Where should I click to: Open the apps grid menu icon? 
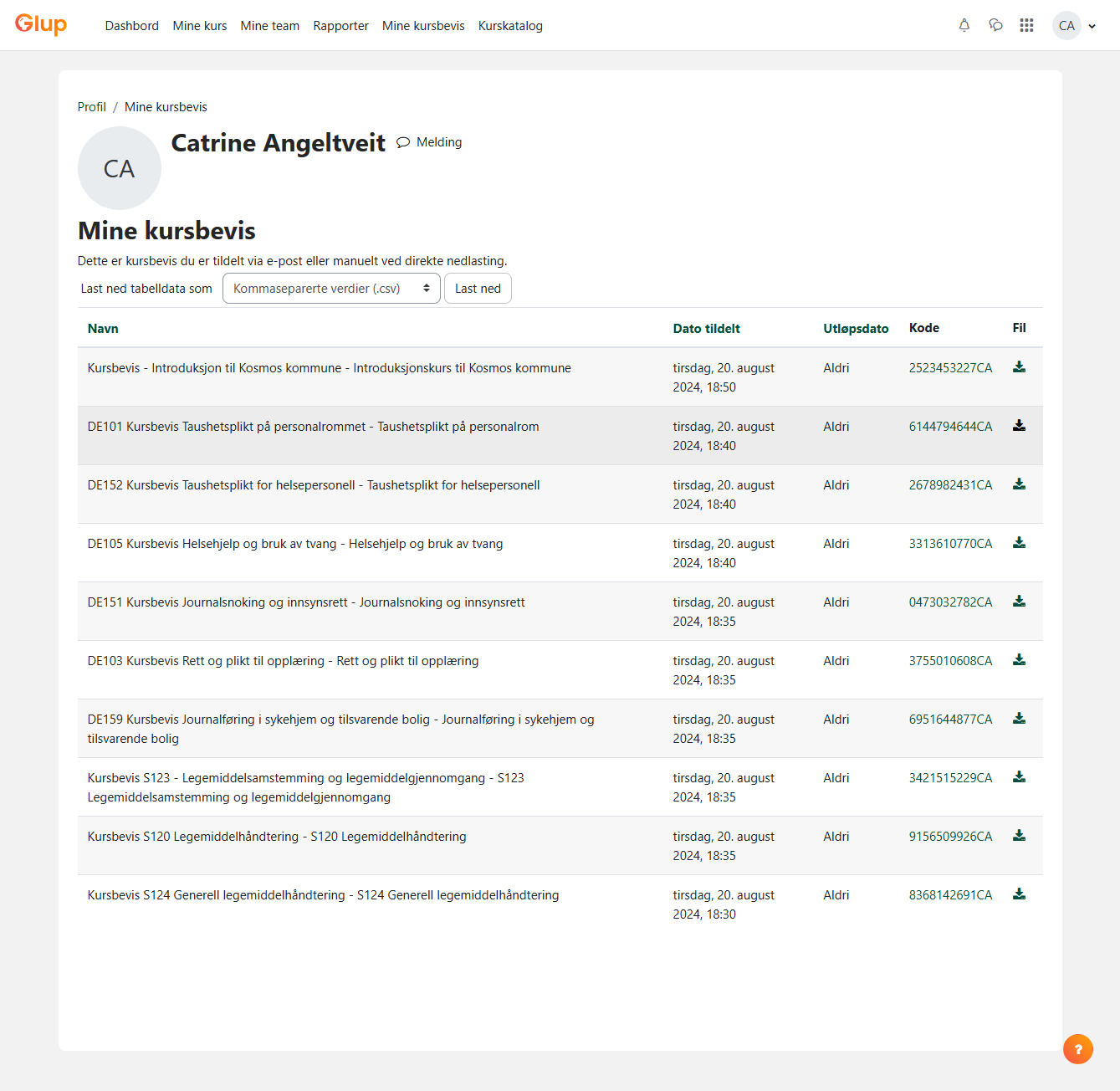pyautogui.click(x=1027, y=25)
